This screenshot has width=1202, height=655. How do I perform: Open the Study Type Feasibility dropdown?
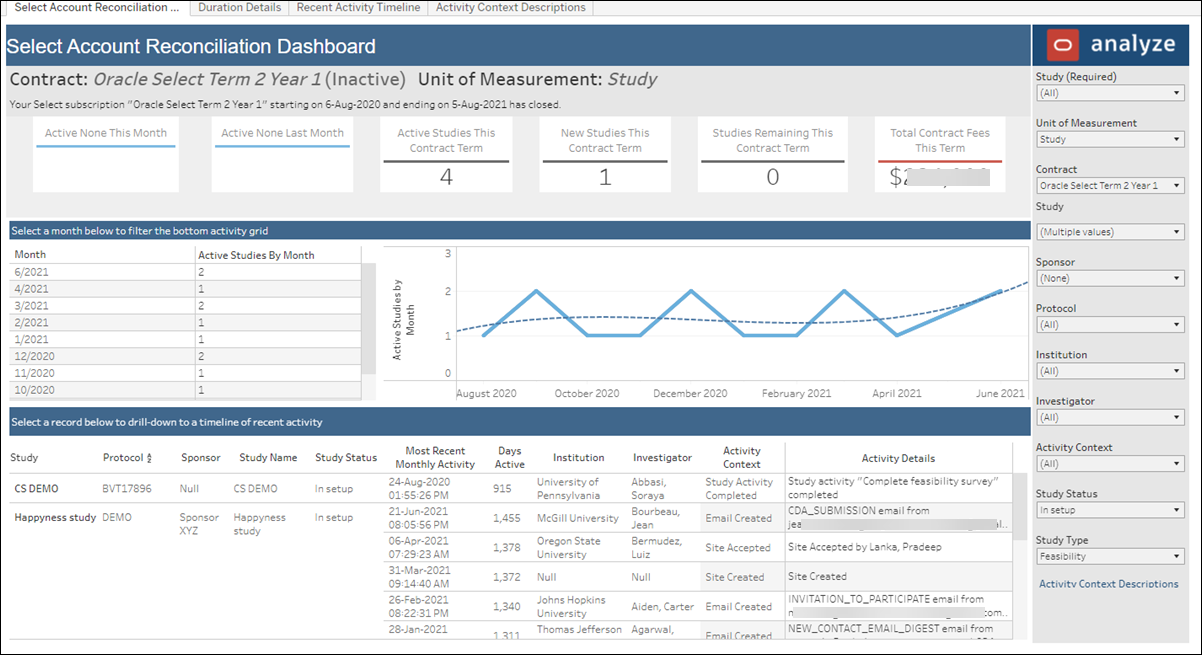(1110, 556)
